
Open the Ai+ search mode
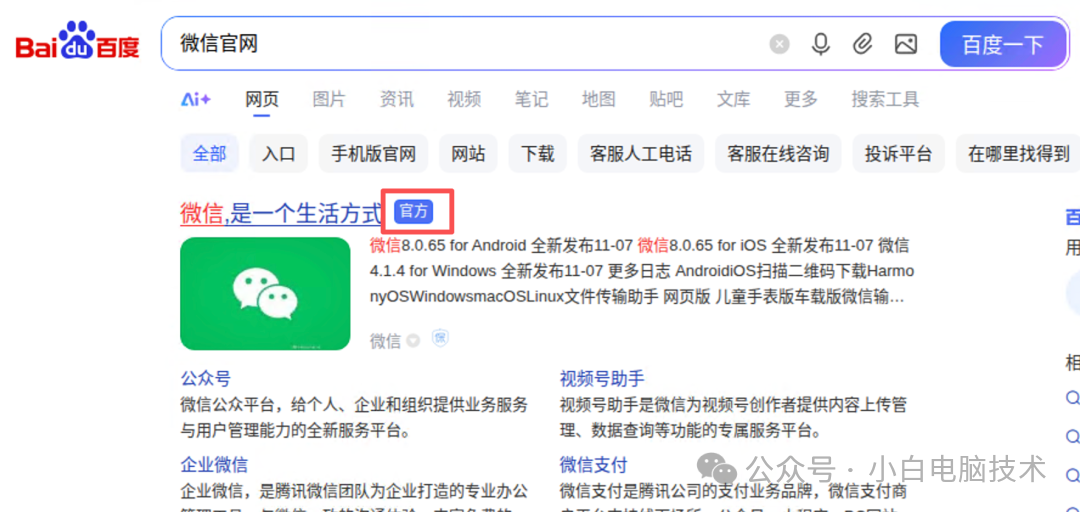point(196,99)
